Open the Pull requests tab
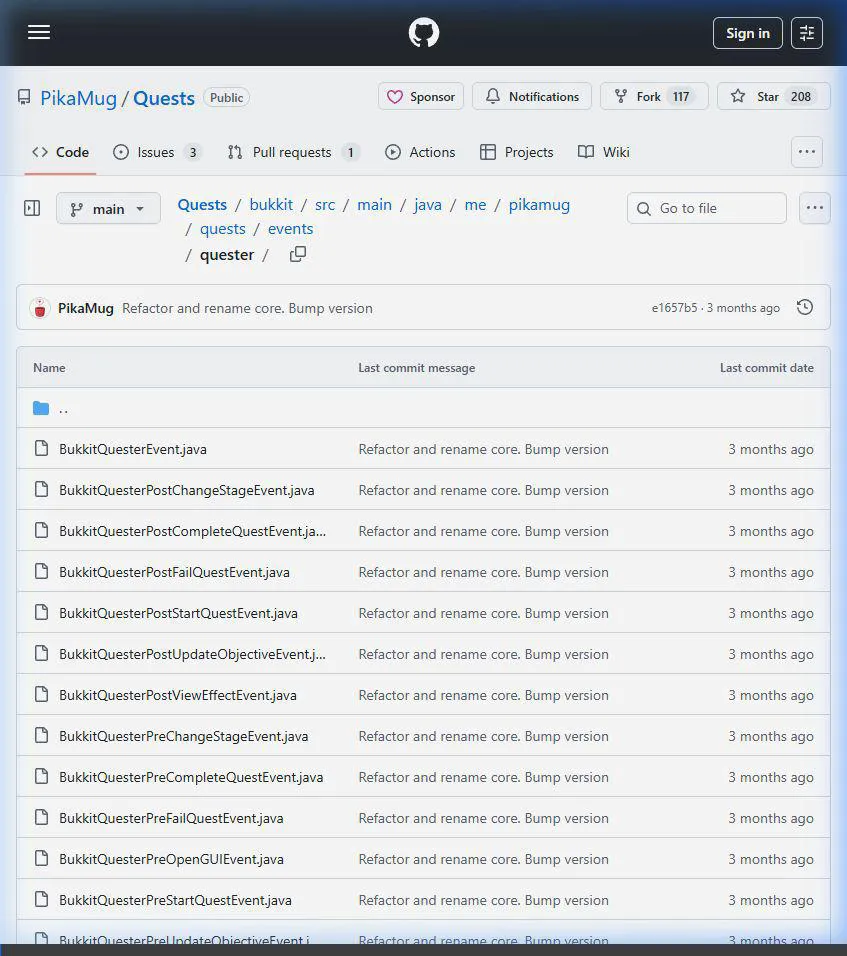The width and height of the screenshot is (847, 956). pos(293,152)
